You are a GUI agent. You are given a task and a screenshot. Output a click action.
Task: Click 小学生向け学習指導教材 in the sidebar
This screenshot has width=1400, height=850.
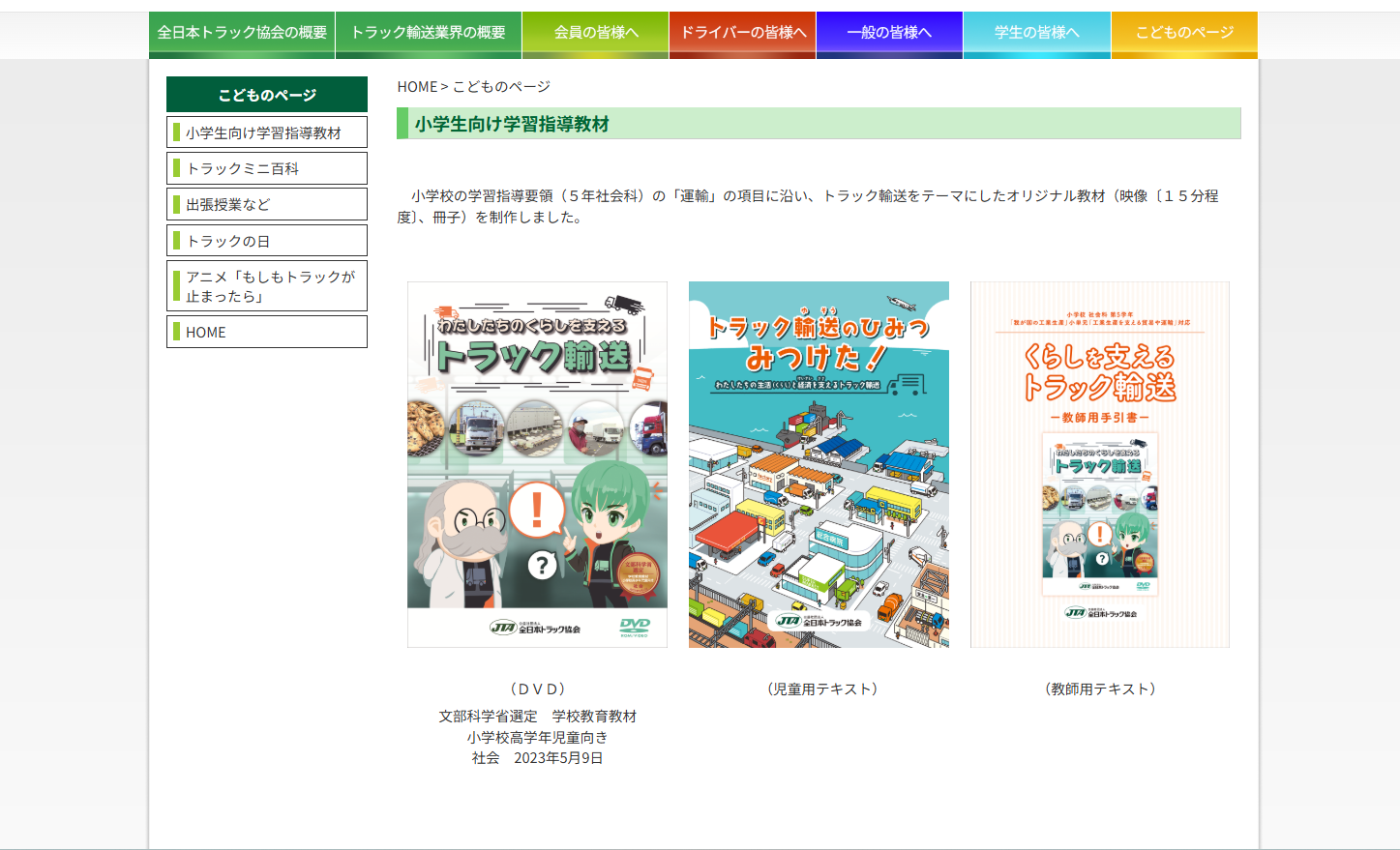[x=266, y=132]
